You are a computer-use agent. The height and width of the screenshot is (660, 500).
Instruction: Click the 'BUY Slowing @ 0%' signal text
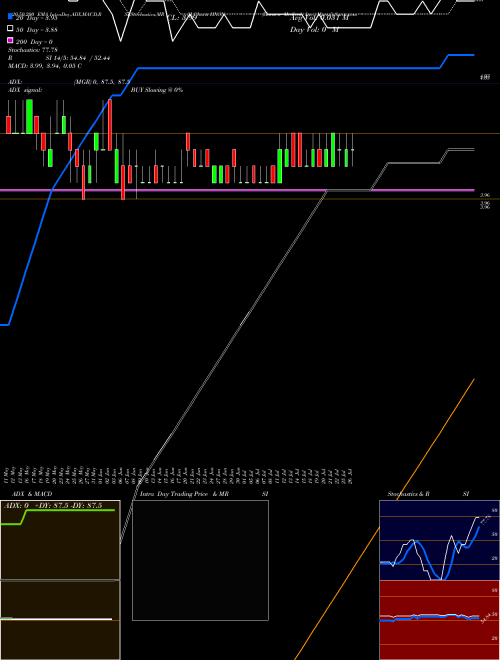click(x=157, y=90)
